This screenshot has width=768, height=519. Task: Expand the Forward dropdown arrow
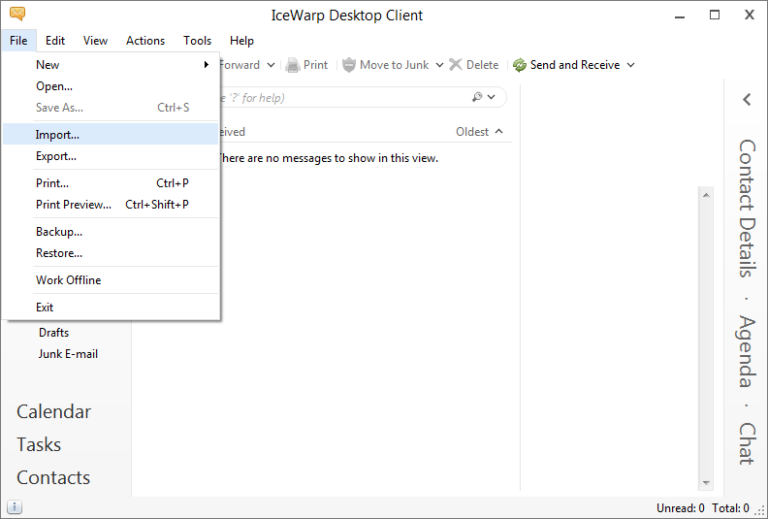click(271, 65)
